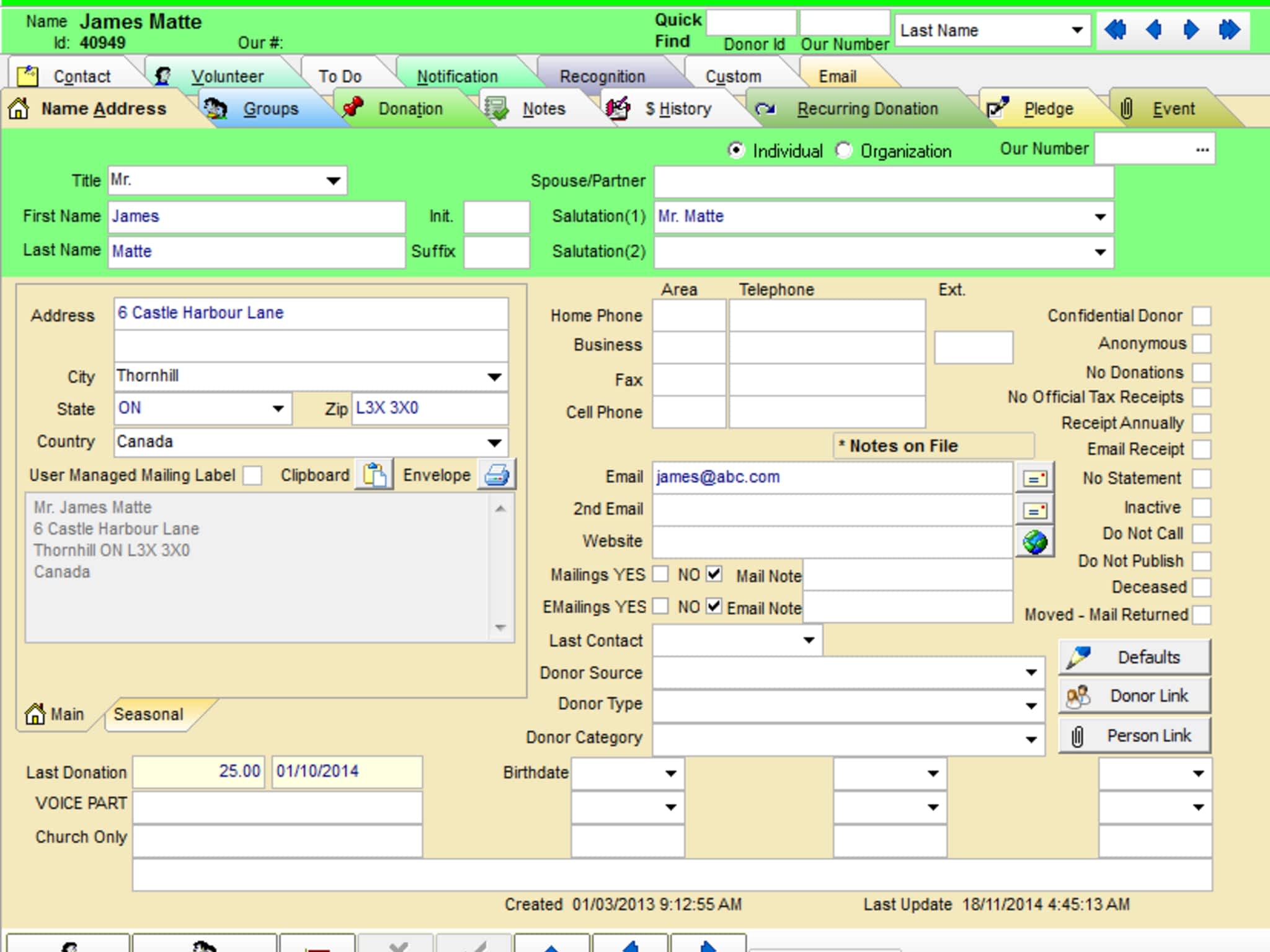Check the Email Receipt box
The image size is (1270, 952).
coord(1202,449)
